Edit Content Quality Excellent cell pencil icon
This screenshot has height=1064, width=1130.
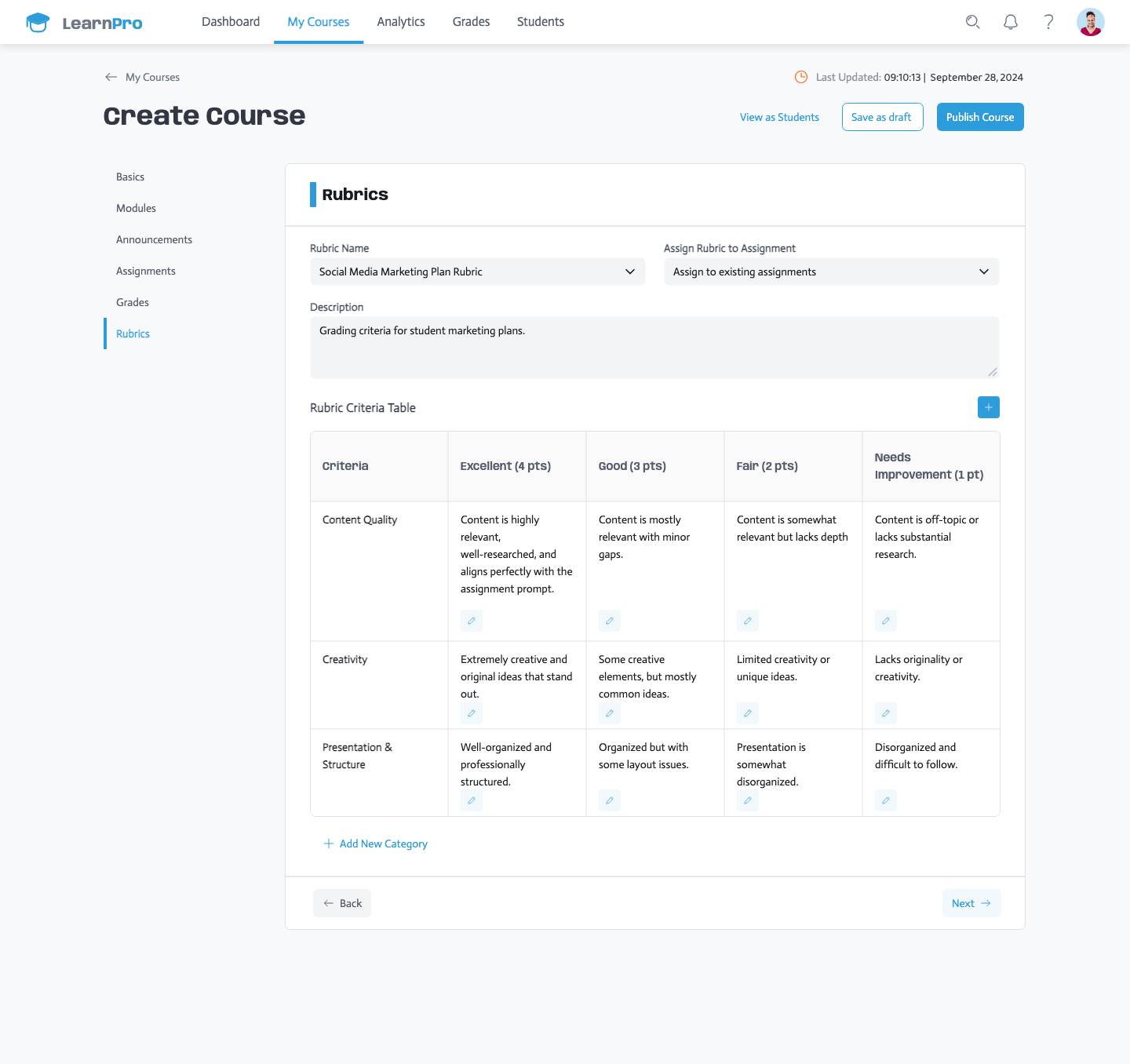[472, 621]
